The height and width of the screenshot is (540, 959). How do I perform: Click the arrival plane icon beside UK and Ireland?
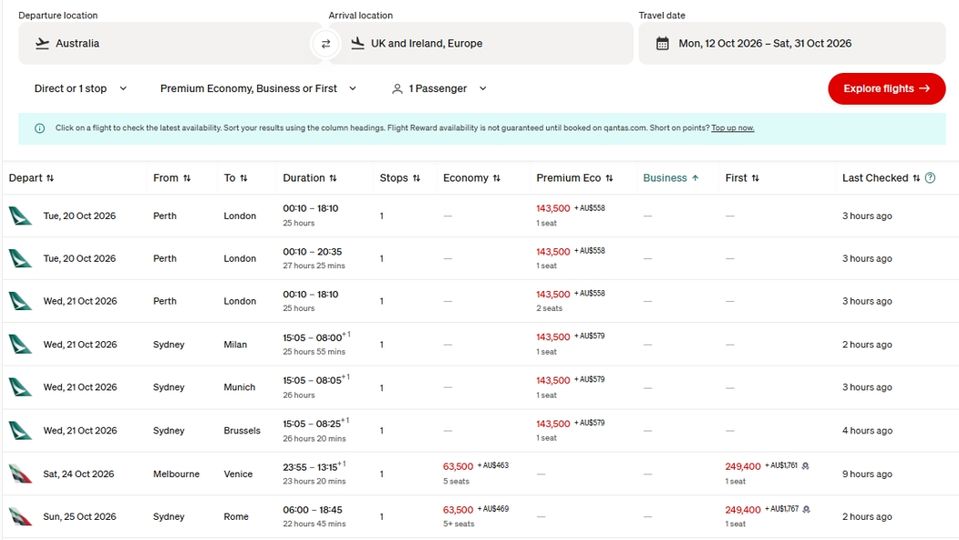358,43
